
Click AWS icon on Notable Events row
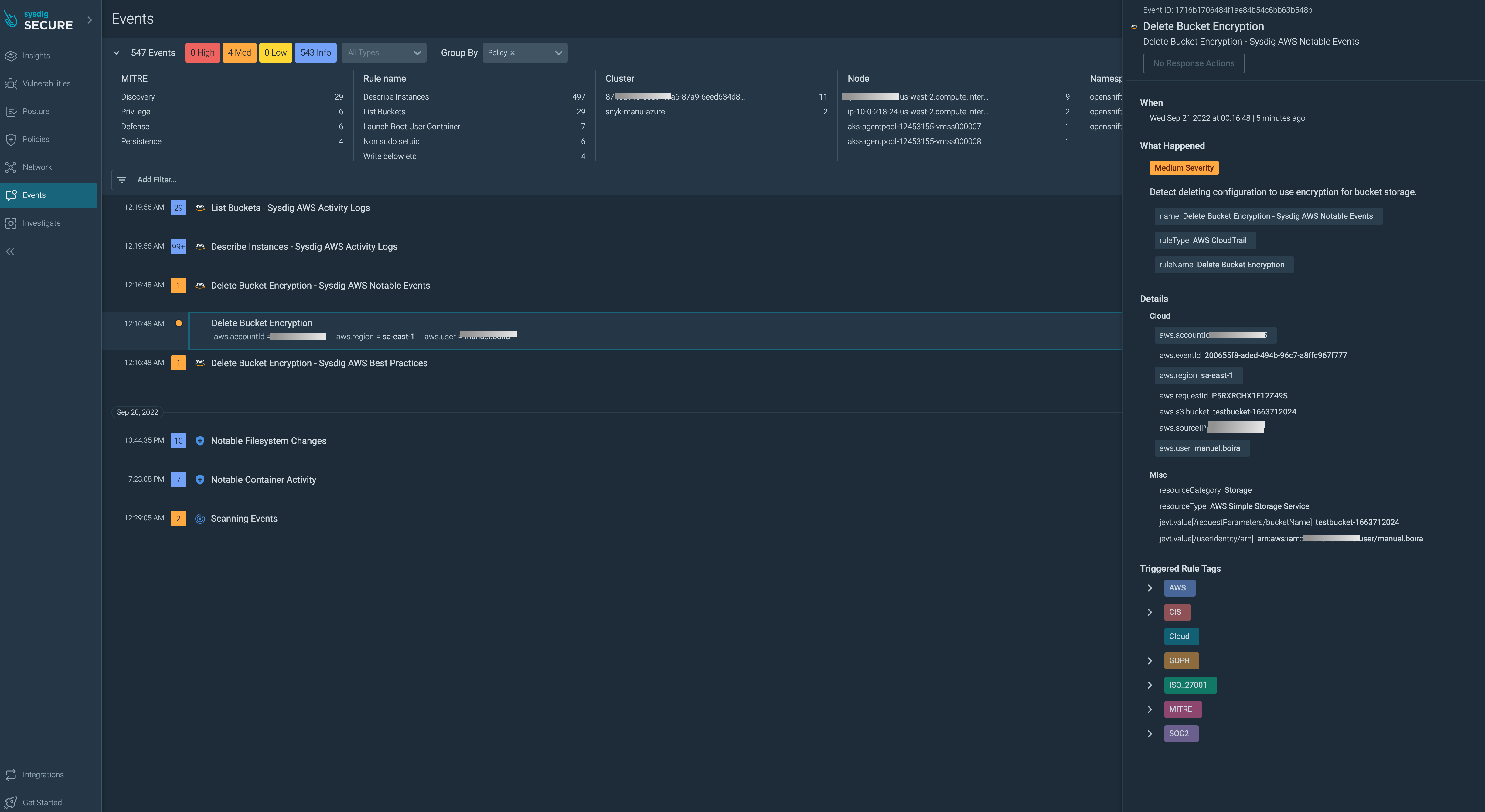coord(199,285)
